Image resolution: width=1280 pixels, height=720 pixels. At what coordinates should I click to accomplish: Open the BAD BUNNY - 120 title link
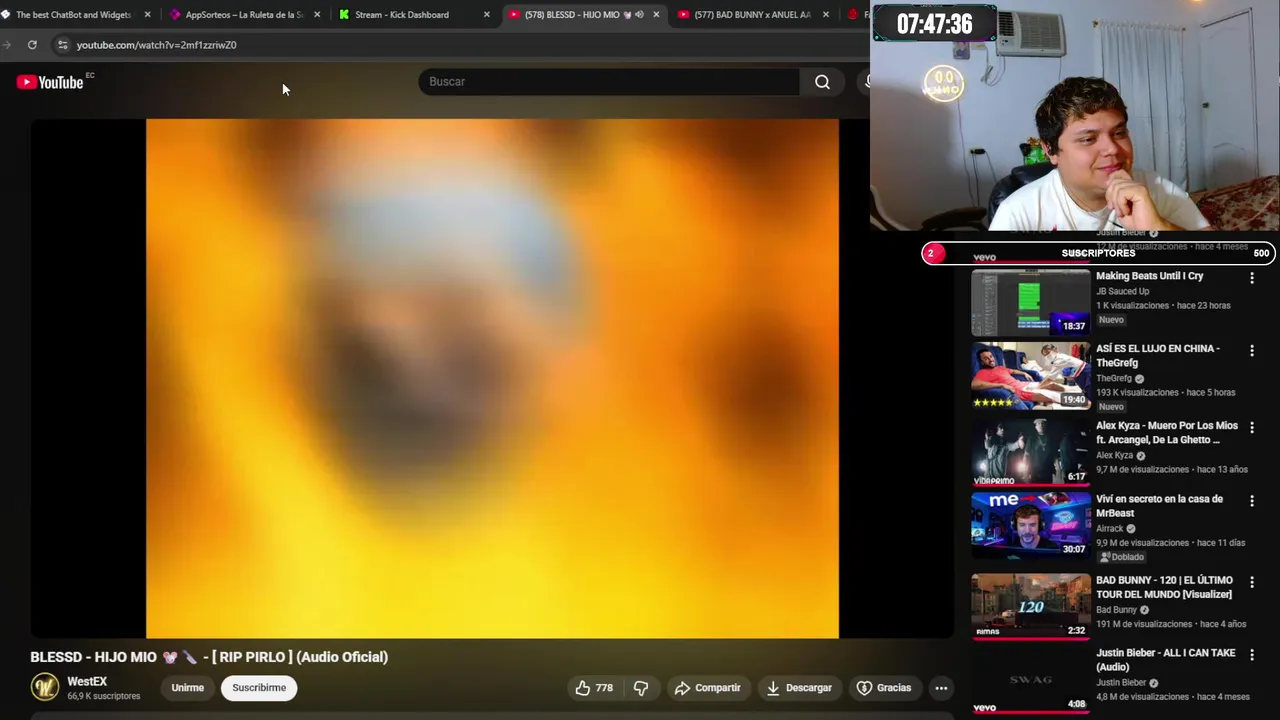[1164, 587]
